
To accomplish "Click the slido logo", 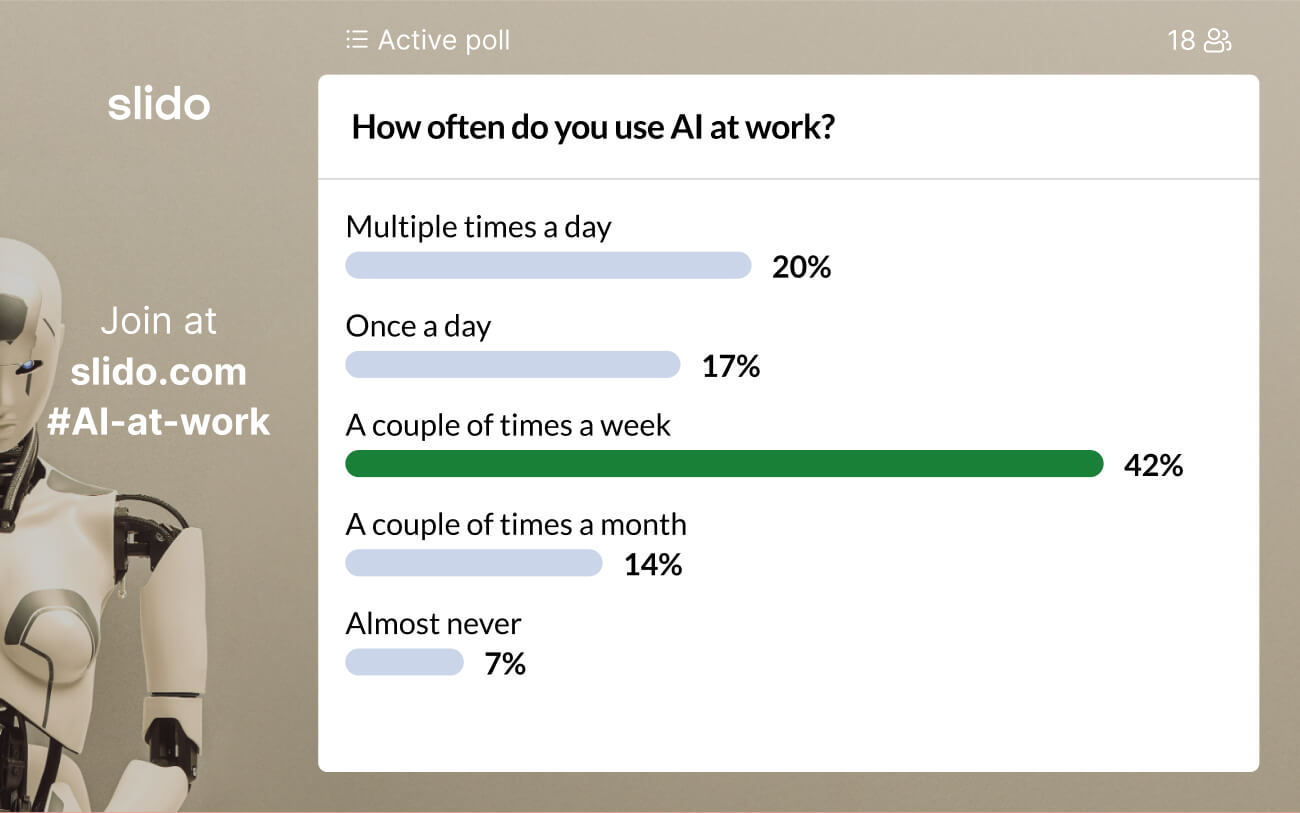I will pos(159,104).
